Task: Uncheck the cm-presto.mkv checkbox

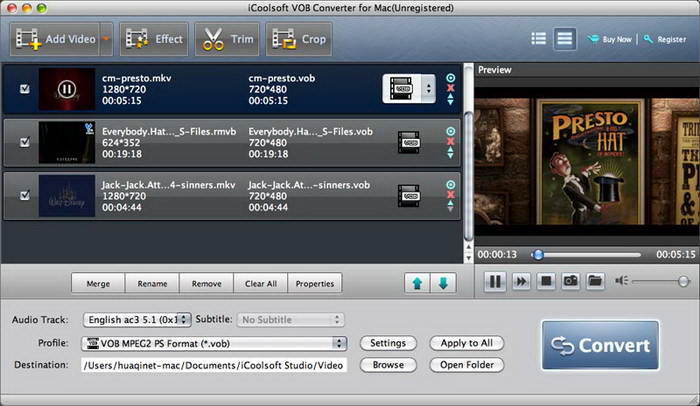Action: [25, 89]
